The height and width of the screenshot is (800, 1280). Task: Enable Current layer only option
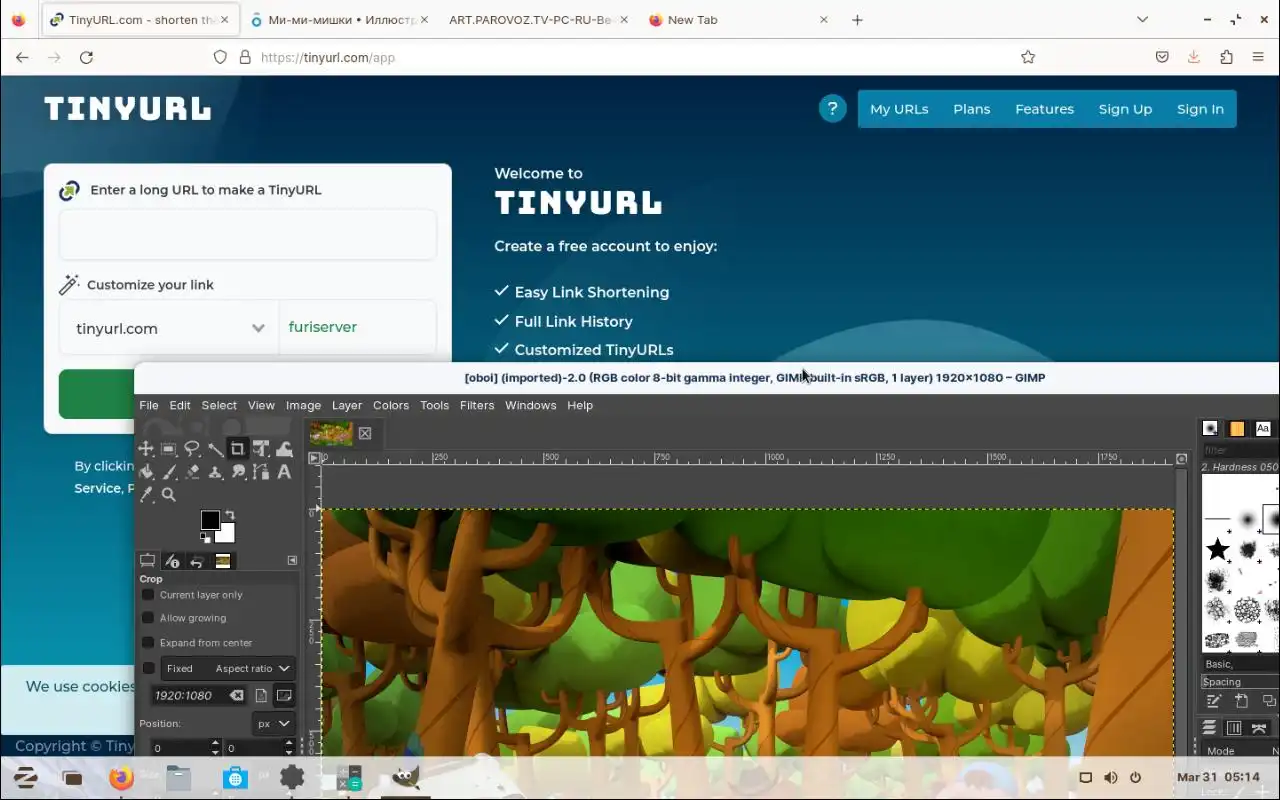point(148,595)
